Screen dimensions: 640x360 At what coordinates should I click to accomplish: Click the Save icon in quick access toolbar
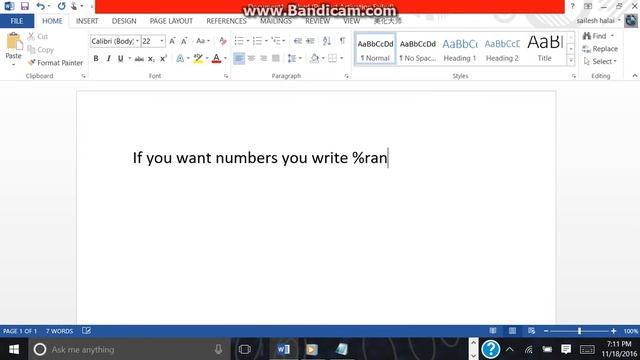click(25, 6)
